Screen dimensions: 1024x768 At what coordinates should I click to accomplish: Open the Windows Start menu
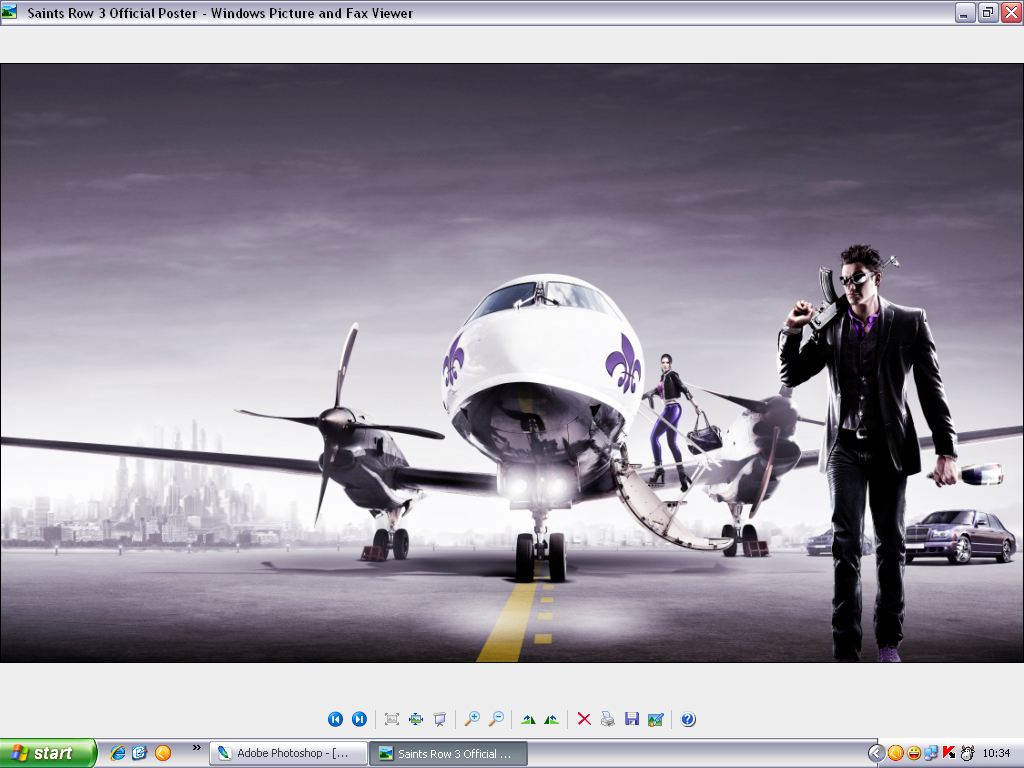[x=48, y=753]
